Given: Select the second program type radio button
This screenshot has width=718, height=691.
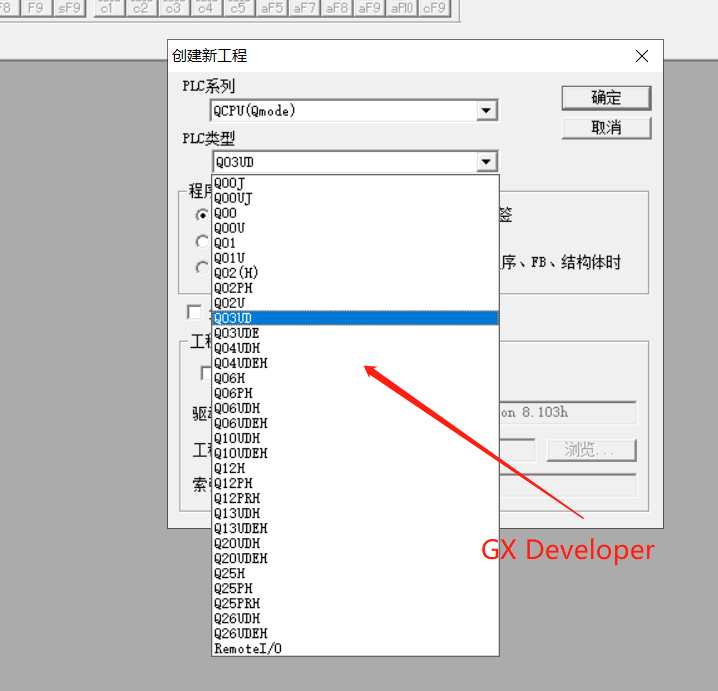Looking at the screenshot, I should (x=203, y=241).
